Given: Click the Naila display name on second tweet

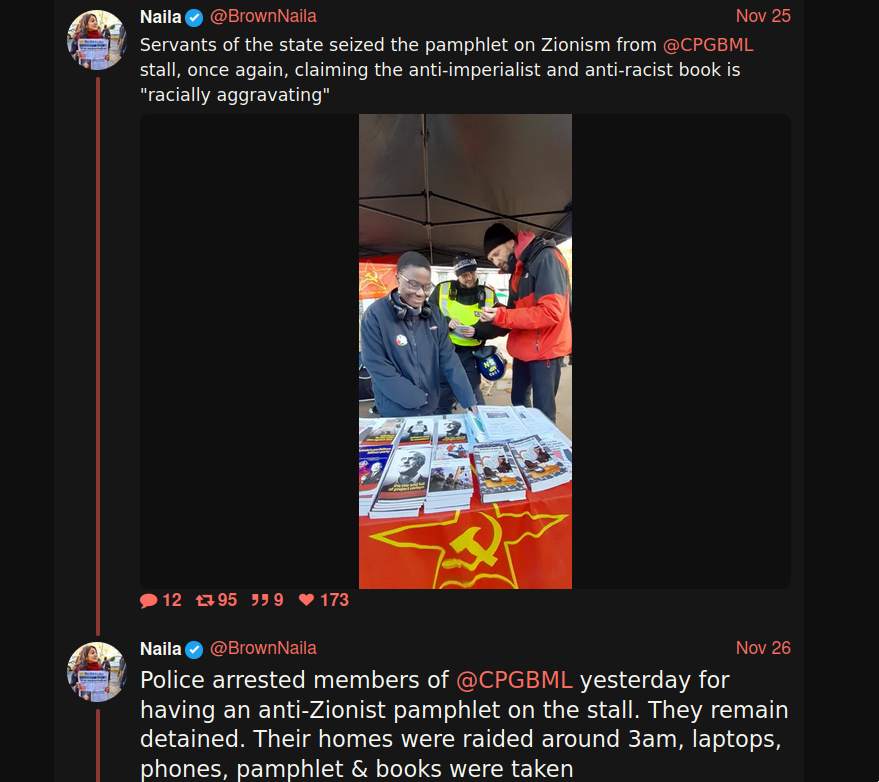Looking at the screenshot, I should pos(160,649).
